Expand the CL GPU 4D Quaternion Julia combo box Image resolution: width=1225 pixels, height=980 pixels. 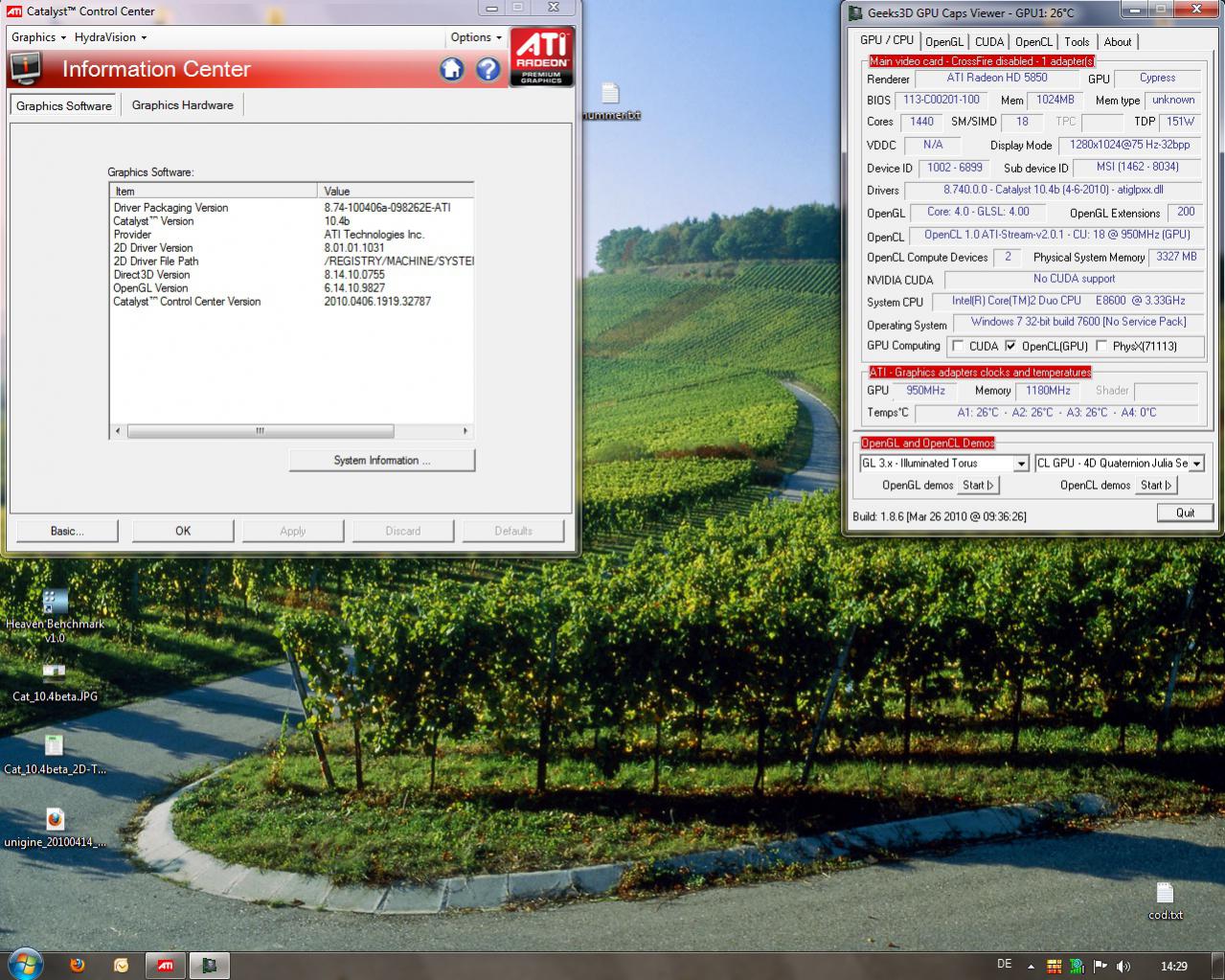pyautogui.click(x=1197, y=464)
